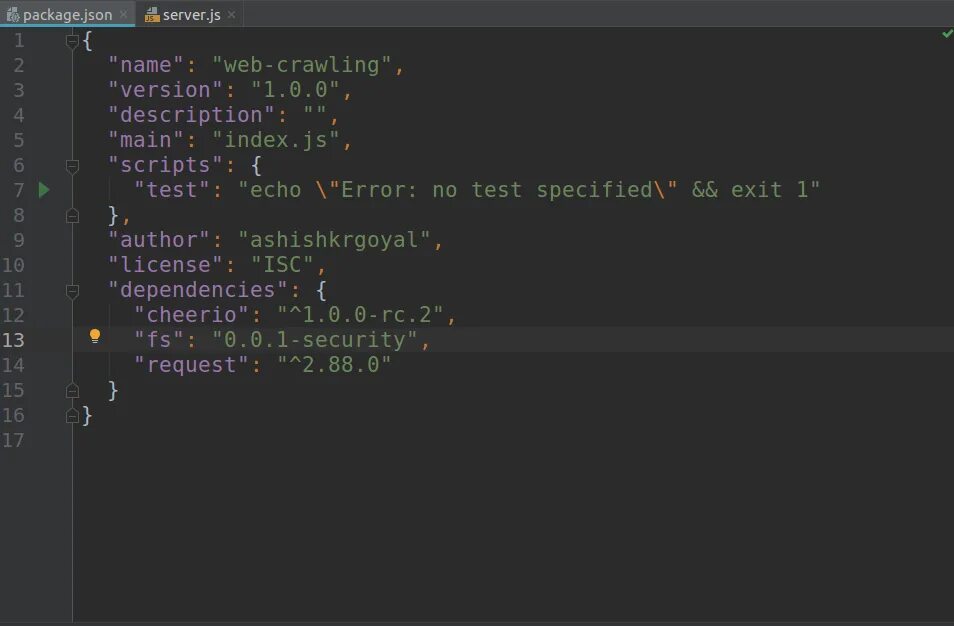Viewport: 954px width, 626px height.
Task: Click the "main" key
Action: point(146,140)
